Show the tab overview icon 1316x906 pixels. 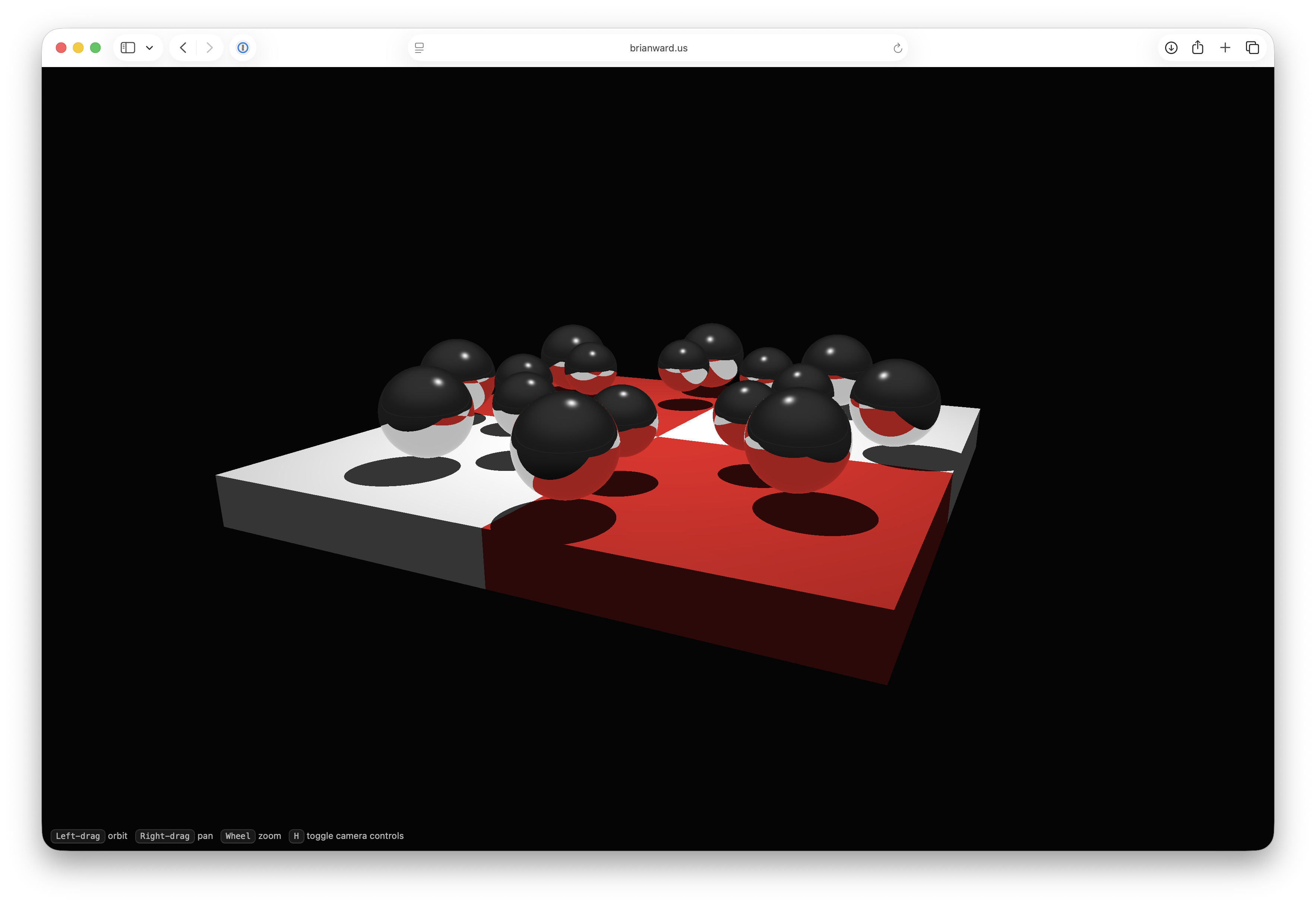pyautogui.click(x=1252, y=48)
